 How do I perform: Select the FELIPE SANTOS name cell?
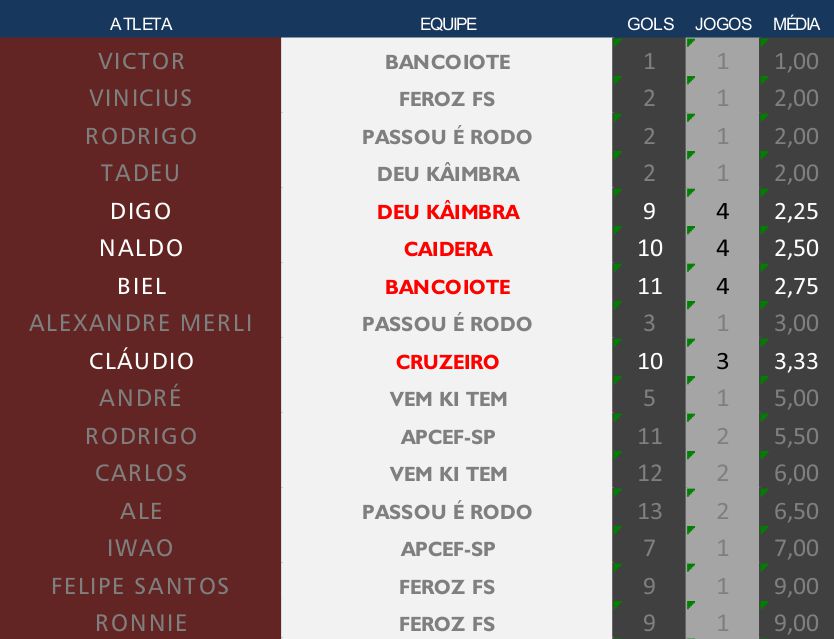(x=141, y=586)
